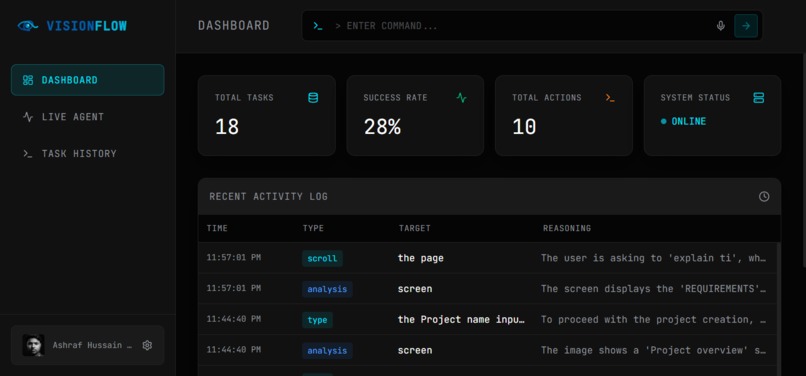Screen dimensions: 806x376
Task: Click the pulse icon on Success Rate card
Action: tap(462, 97)
